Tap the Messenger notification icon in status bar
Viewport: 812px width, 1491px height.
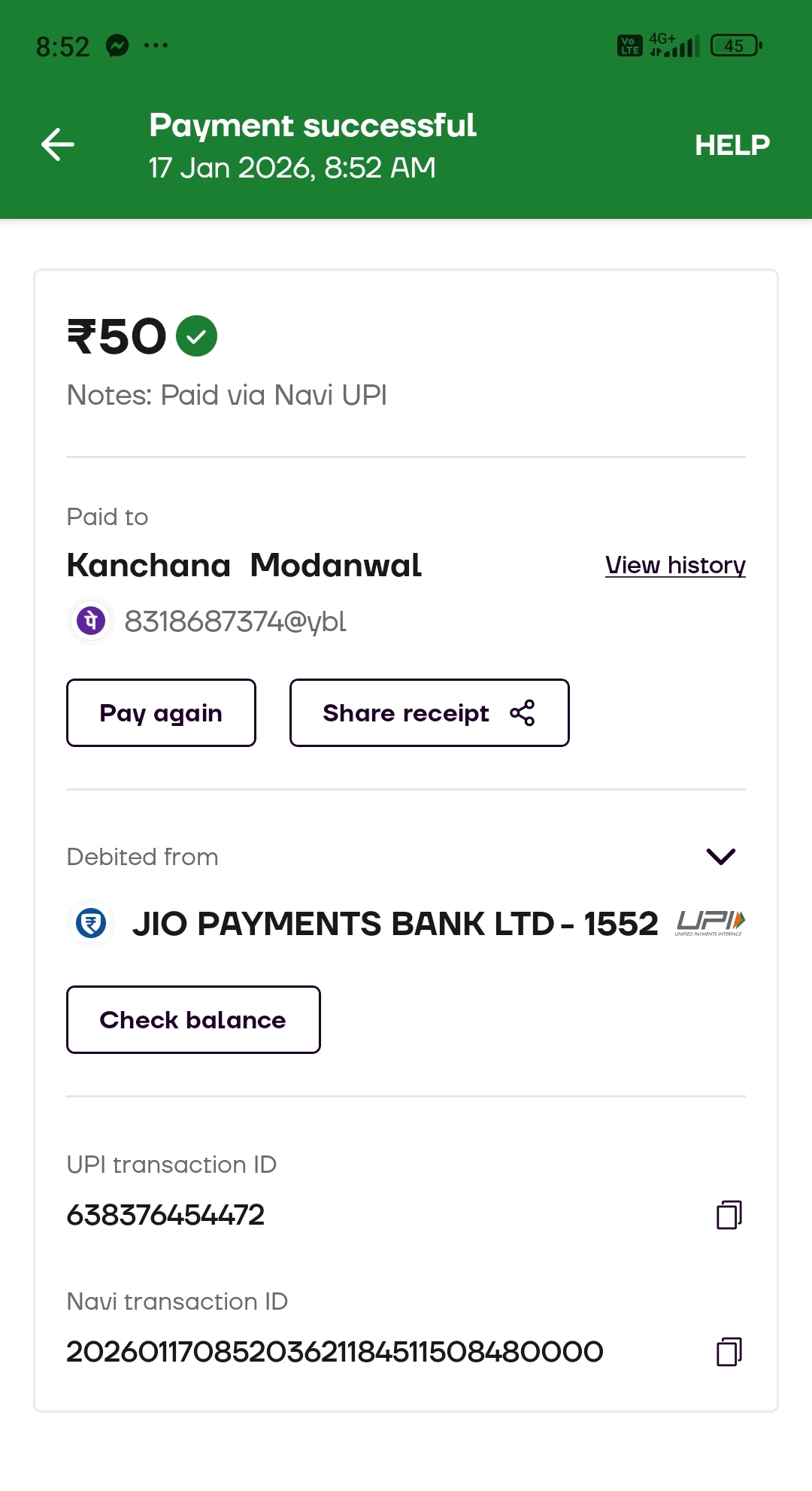pos(117,46)
